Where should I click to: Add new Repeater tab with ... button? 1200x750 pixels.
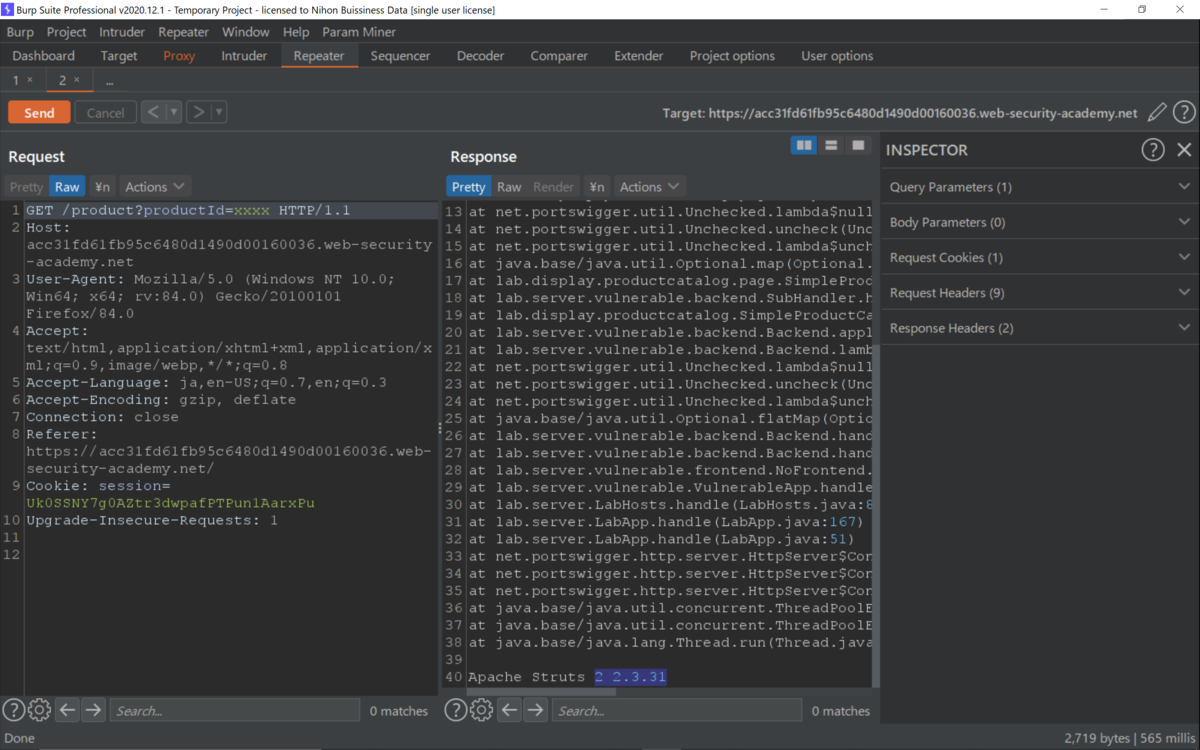point(109,81)
